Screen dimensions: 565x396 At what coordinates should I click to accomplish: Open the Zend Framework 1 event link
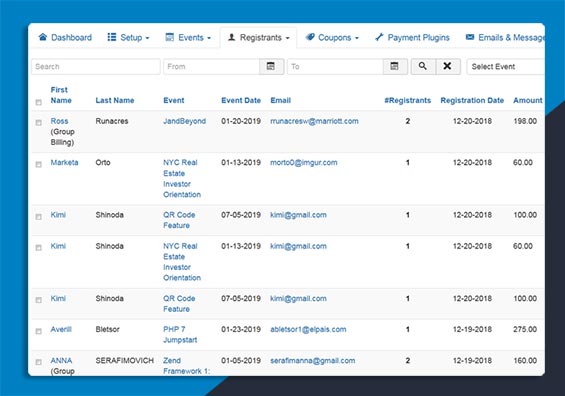point(186,366)
